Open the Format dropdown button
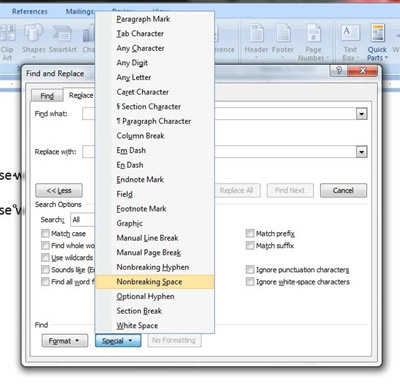Viewport: 400px width, 384px height. [65, 341]
